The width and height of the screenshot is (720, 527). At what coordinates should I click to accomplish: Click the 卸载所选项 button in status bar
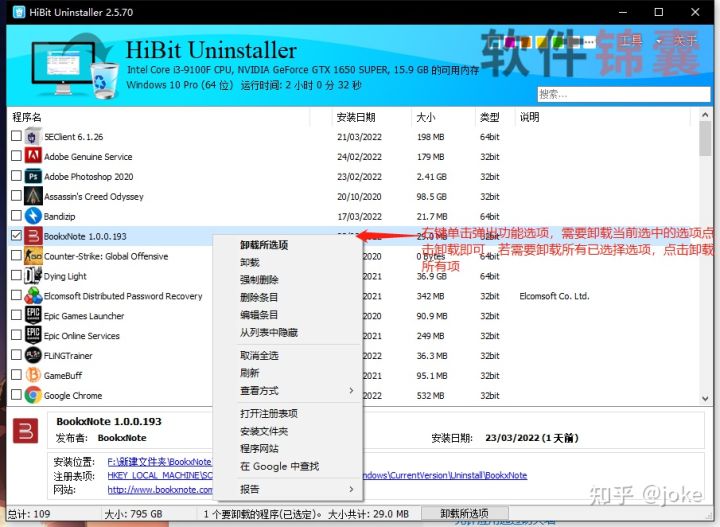pos(464,513)
